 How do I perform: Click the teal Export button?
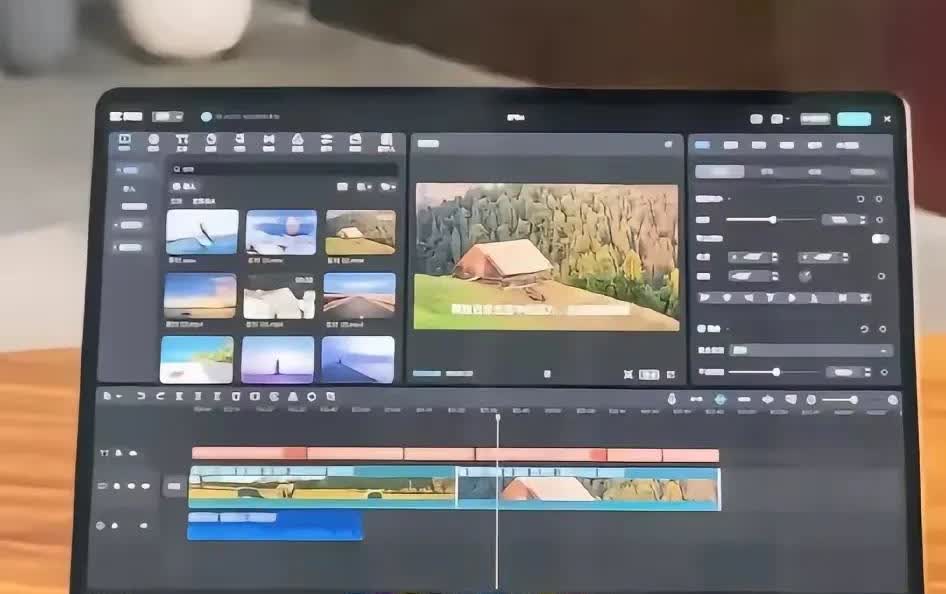pos(854,119)
